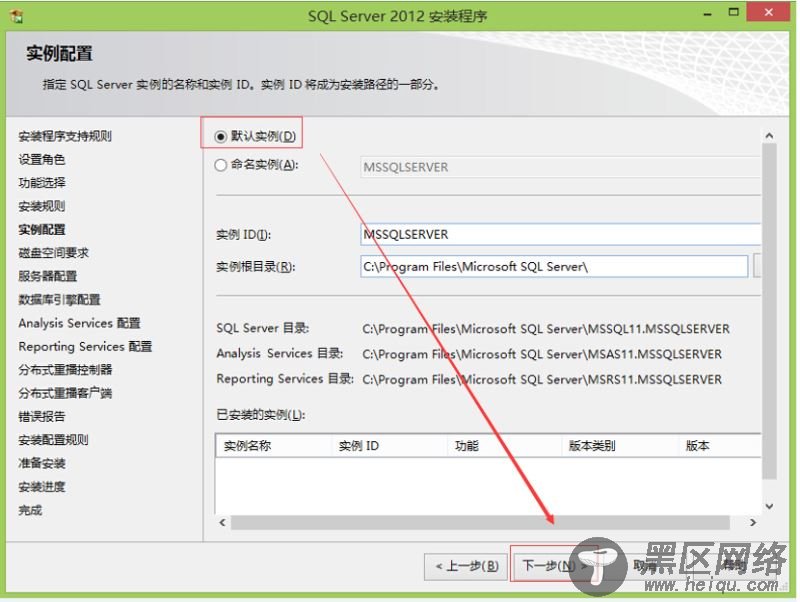This screenshot has width=800, height=602.
Task: Click the MSSQL11.MSSQLSERVER directory path text
Action: tap(546, 329)
